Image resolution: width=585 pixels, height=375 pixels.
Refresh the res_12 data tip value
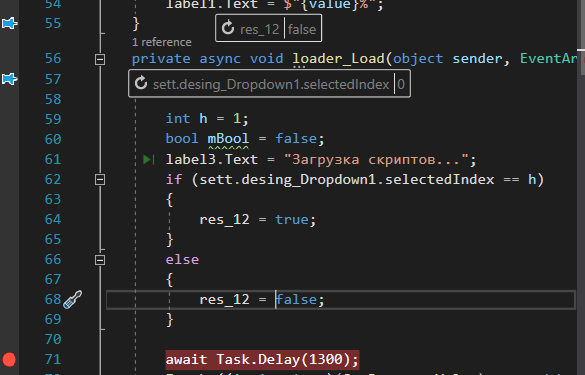point(228,28)
